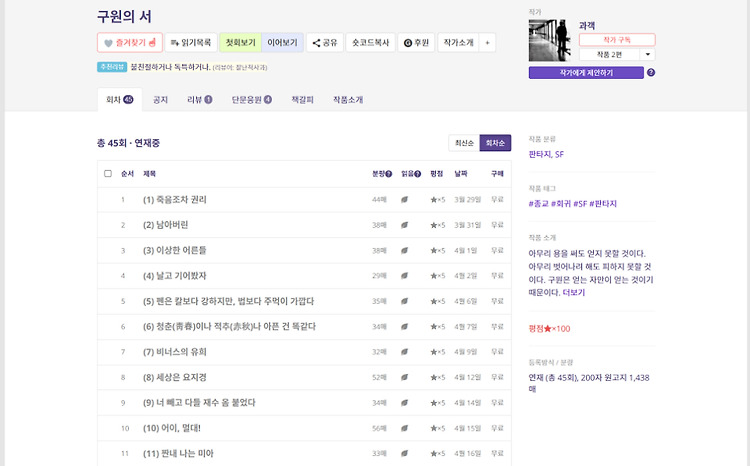Open the 읽기목록 reading list button
The width and height of the screenshot is (750, 466).
pyautogui.click(x=191, y=43)
